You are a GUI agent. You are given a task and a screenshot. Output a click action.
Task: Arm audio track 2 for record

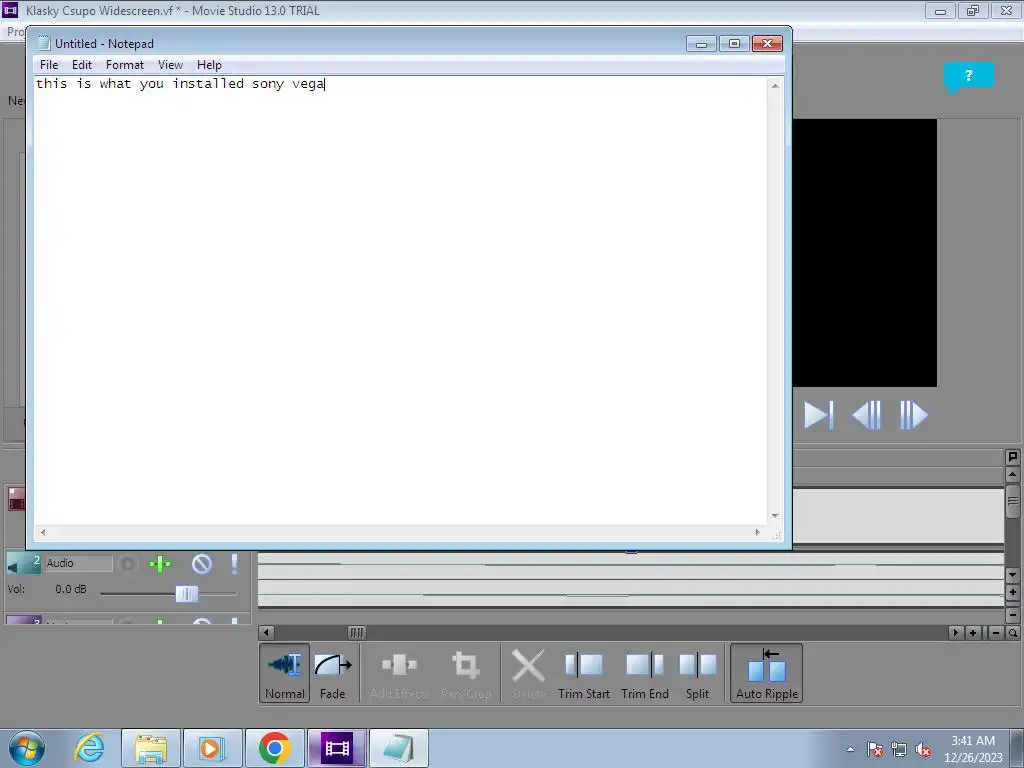128,564
